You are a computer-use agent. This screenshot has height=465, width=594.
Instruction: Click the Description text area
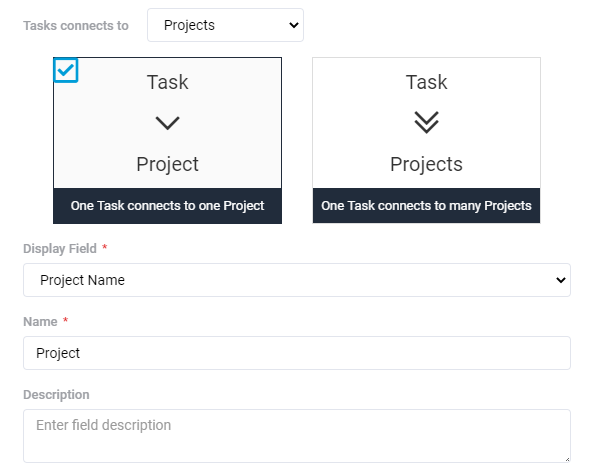[x=297, y=436]
